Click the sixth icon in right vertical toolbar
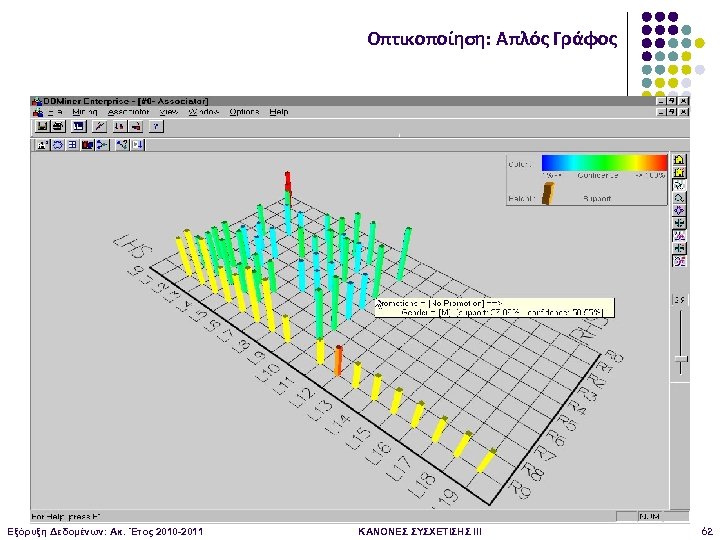The width and height of the screenshot is (720, 540). pyautogui.click(x=679, y=223)
